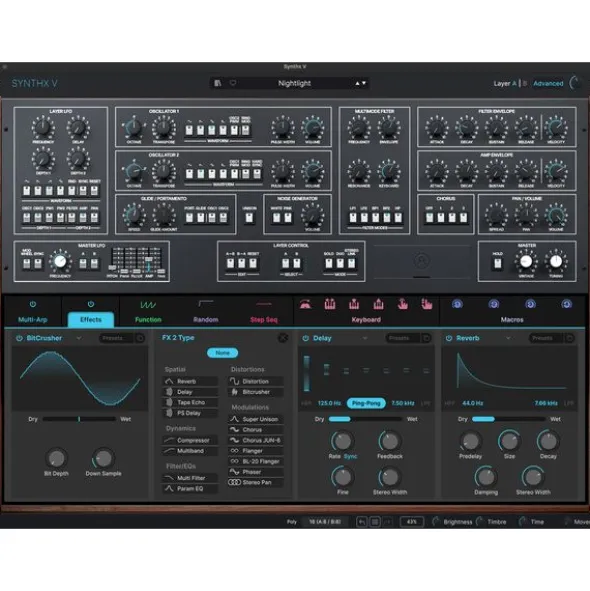Open the BitCrusher Presets menu

[116, 338]
